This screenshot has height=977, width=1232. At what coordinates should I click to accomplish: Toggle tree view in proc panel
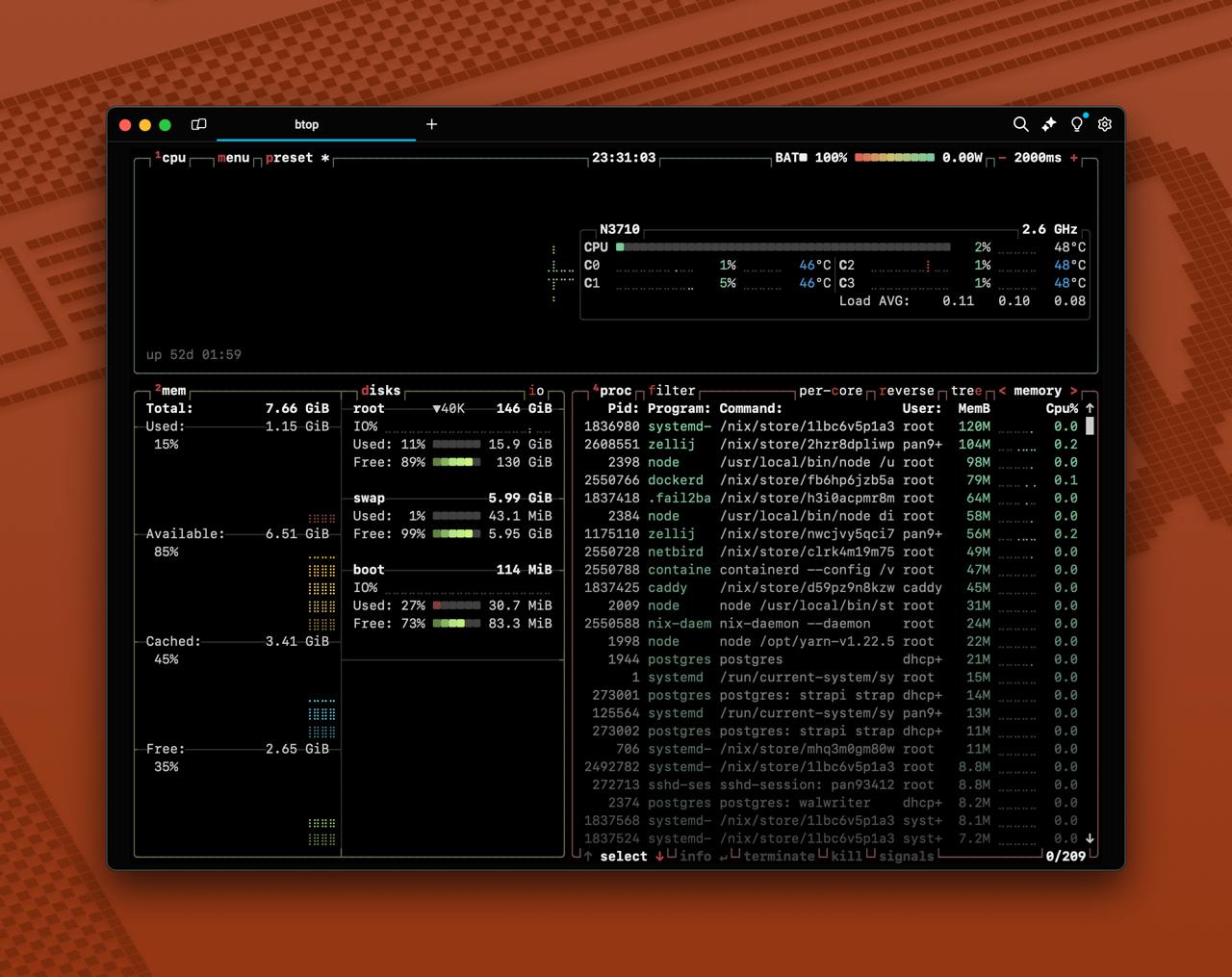click(x=966, y=391)
